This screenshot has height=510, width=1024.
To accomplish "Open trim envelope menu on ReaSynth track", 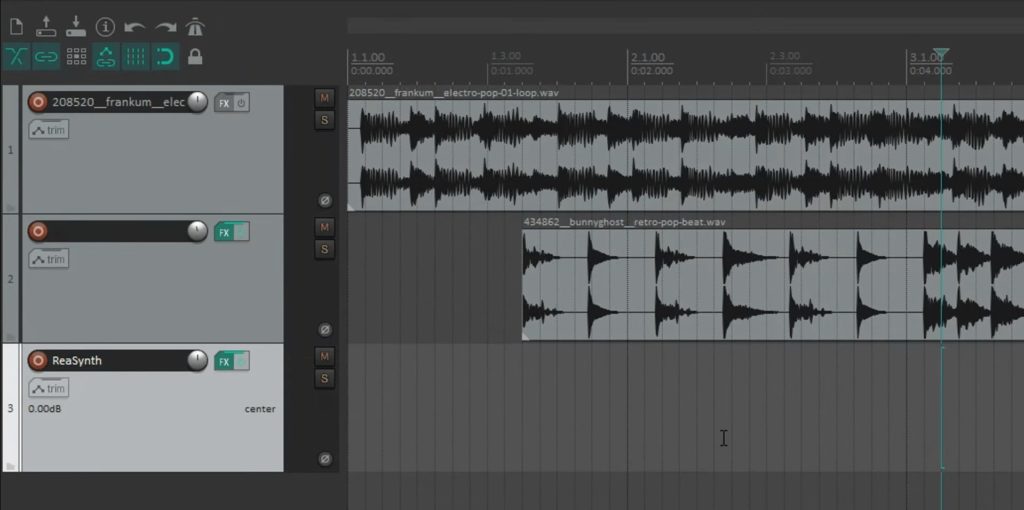I will click(49, 389).
